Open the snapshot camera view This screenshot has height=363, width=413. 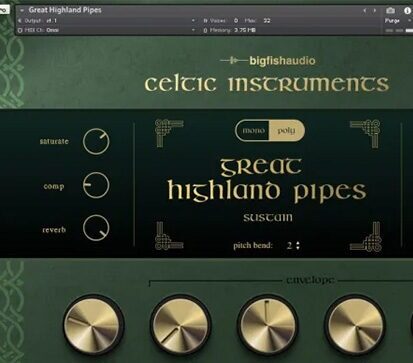[x=390, y=10]
